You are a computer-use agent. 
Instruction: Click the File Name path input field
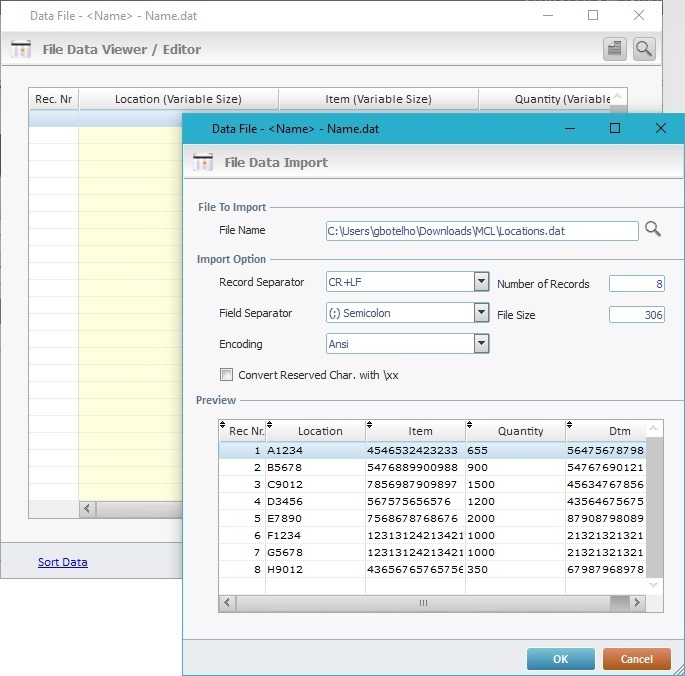coord(481,231)
